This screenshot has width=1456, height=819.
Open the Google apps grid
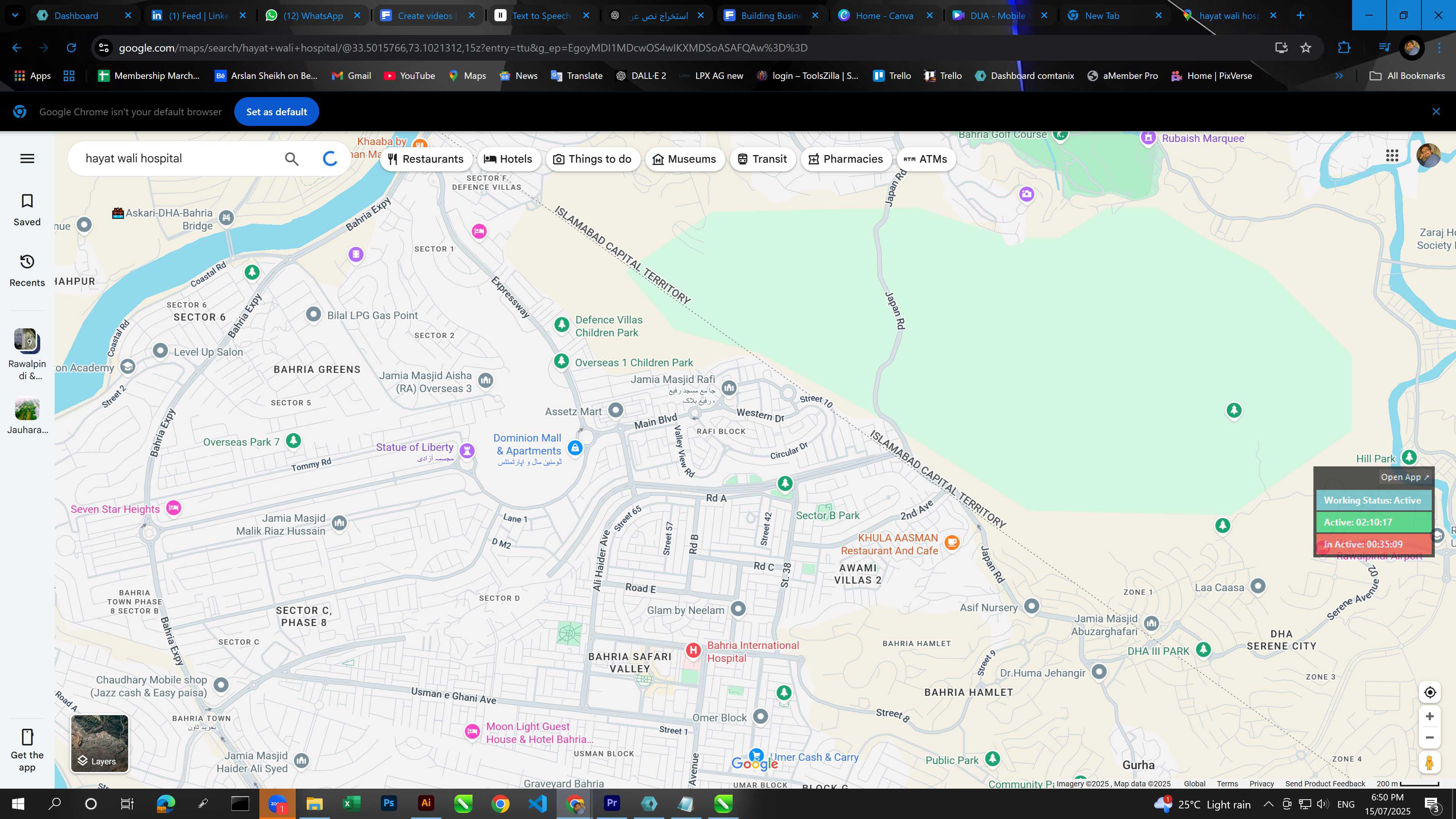pos(1392,156)
